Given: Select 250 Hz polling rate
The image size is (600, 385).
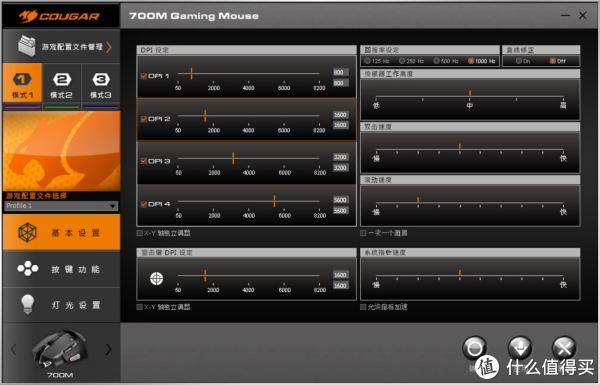Looking at the screenshot, I should [402, 61].
